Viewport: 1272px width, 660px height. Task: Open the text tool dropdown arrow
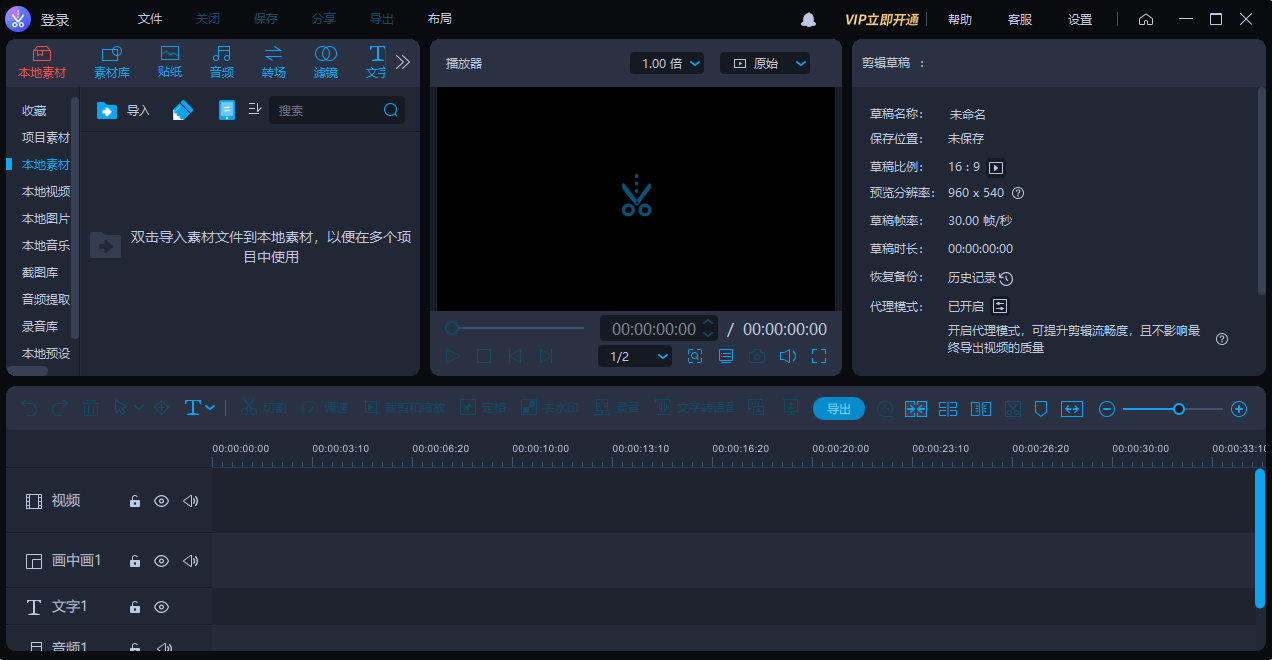click(210, 408)
